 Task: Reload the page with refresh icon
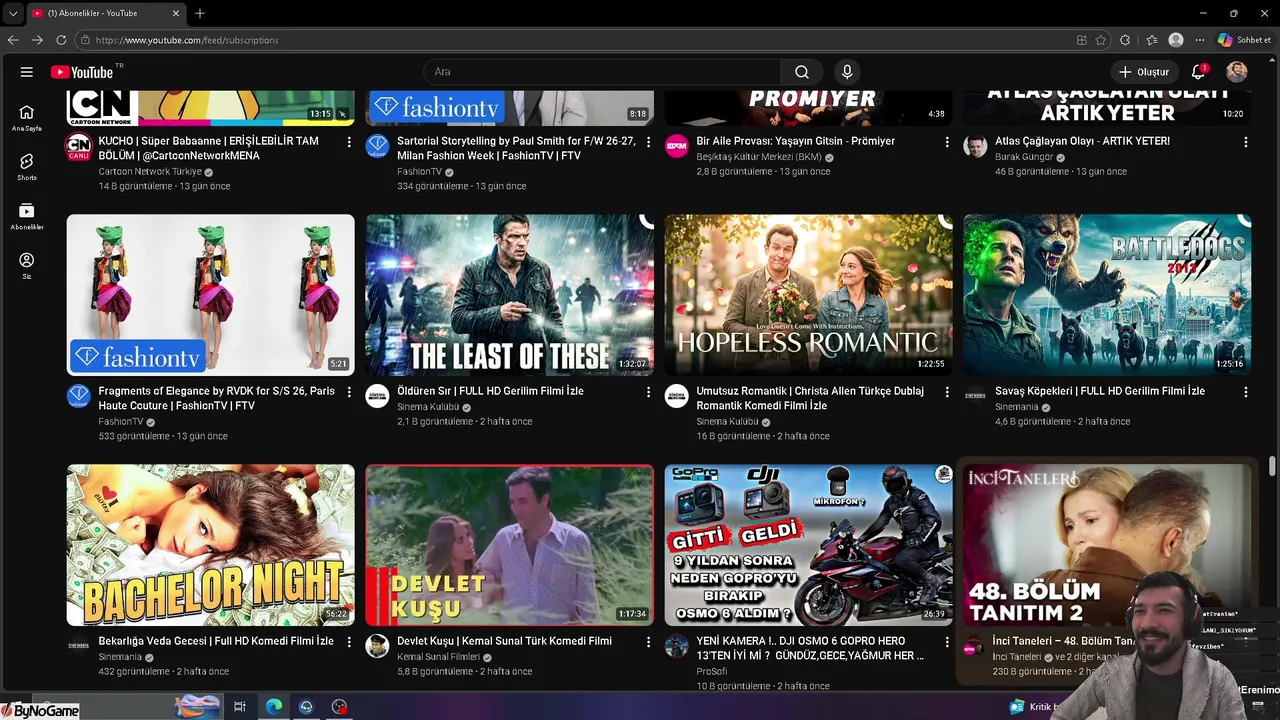pyautogui.click(x=61, y=40)
